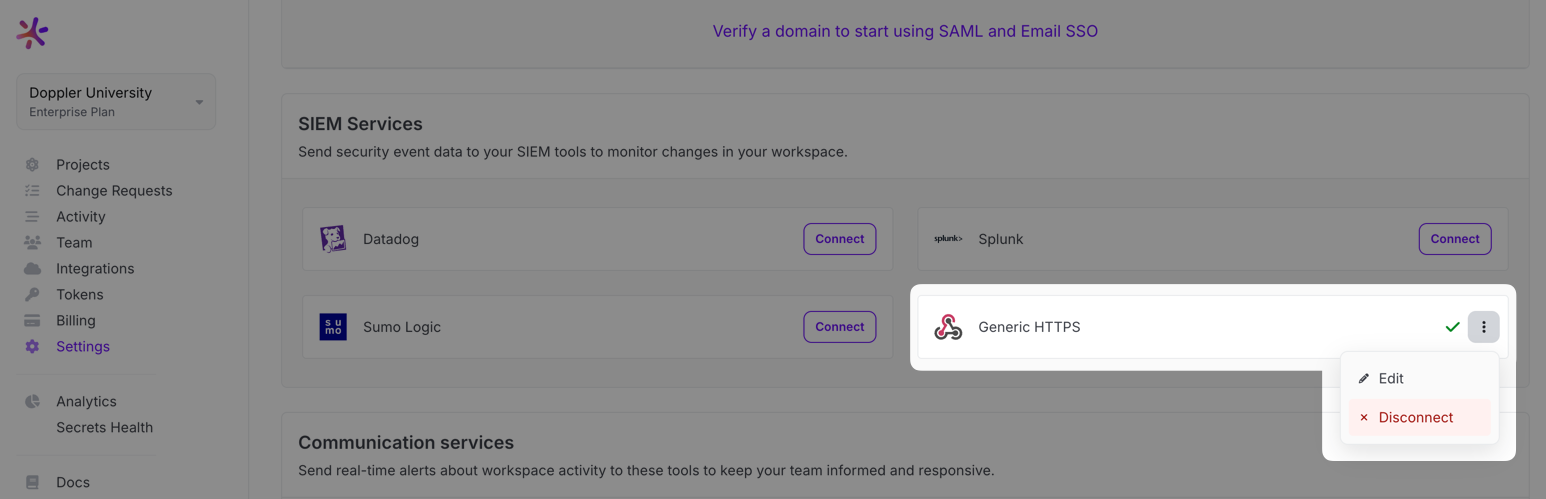Connect the Datadog SIEM service
The width and height of the screenshot is (1546, 499).
point(839,239)
